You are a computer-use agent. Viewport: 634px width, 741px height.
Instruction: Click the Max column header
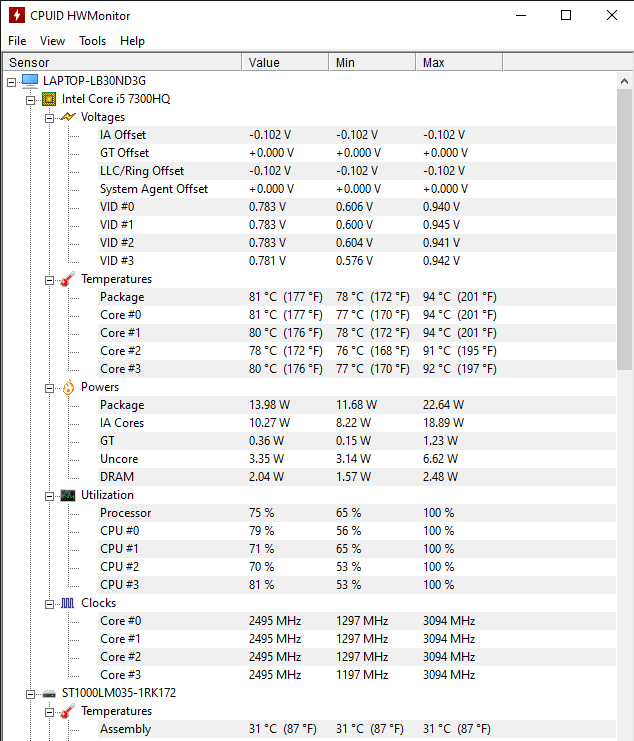(x=459, y=62)
